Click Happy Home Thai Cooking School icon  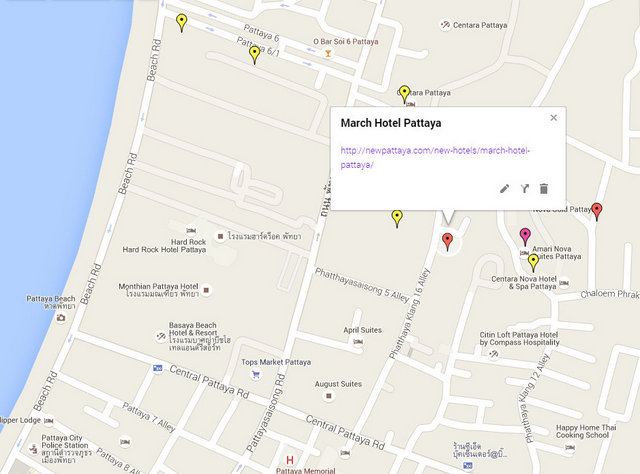click(x=570, y=448)
